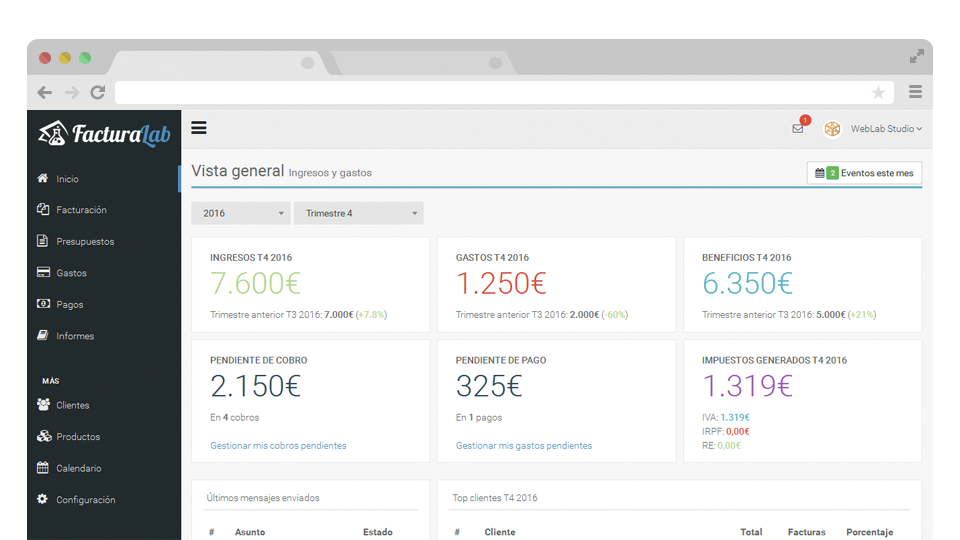960x540 pixels.
Task: Go to Facturación in sidebar
Action: (x=81, y=210)
